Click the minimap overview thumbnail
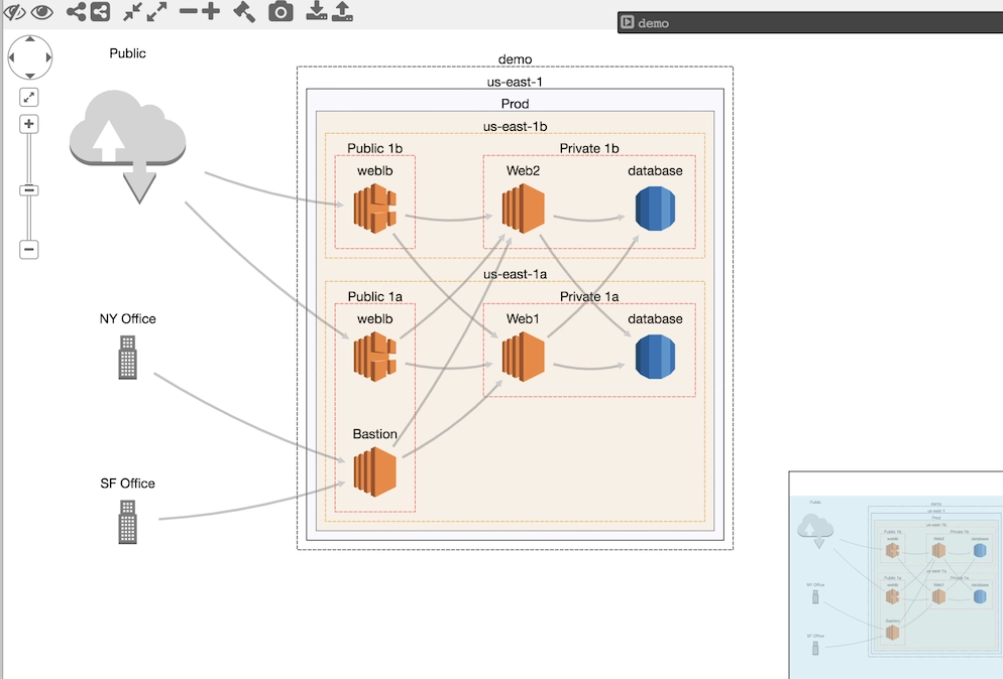The image size is (1003, 679). pos(896,575)
